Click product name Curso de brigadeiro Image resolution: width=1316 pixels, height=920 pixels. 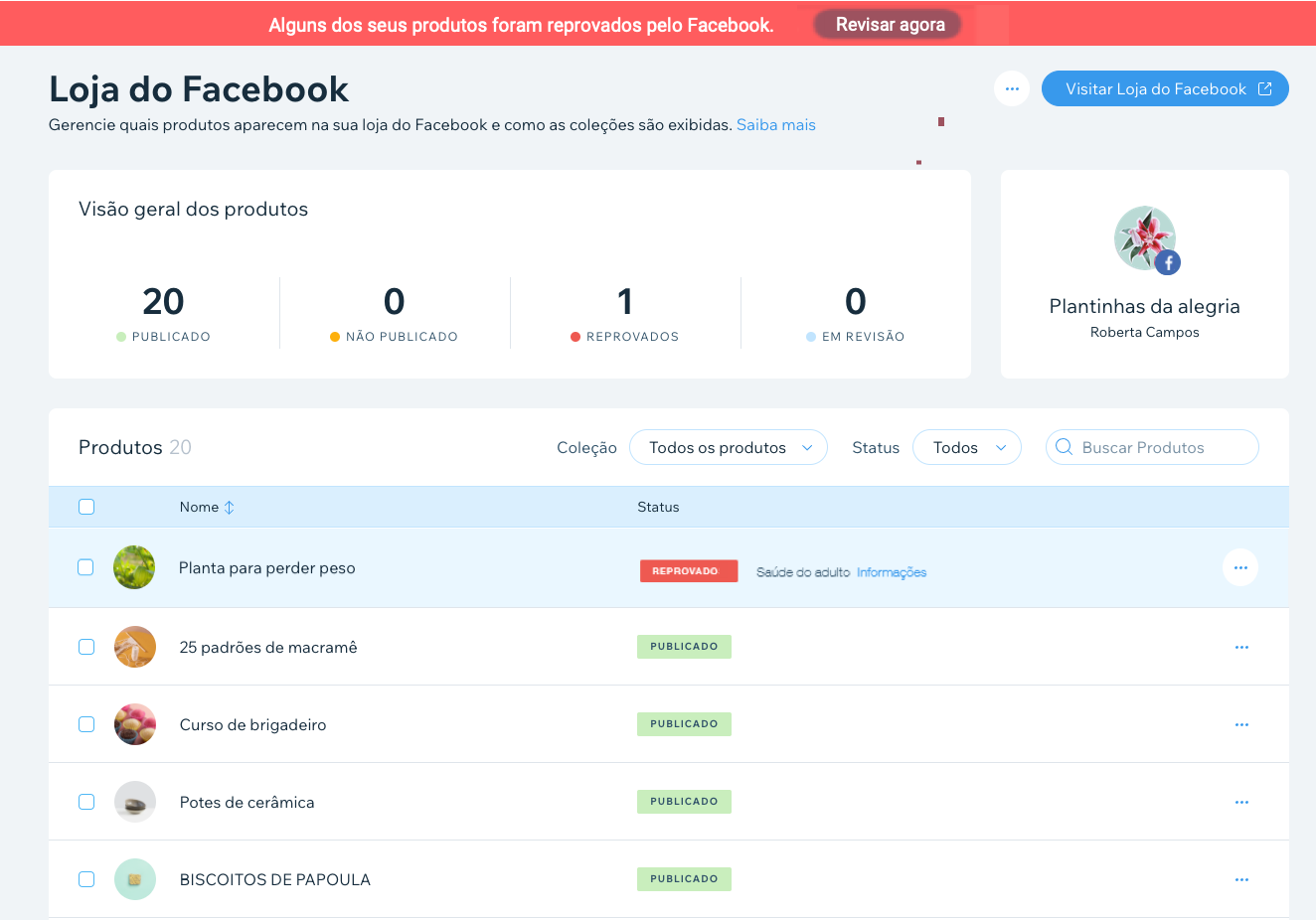(x=252, y=724)
